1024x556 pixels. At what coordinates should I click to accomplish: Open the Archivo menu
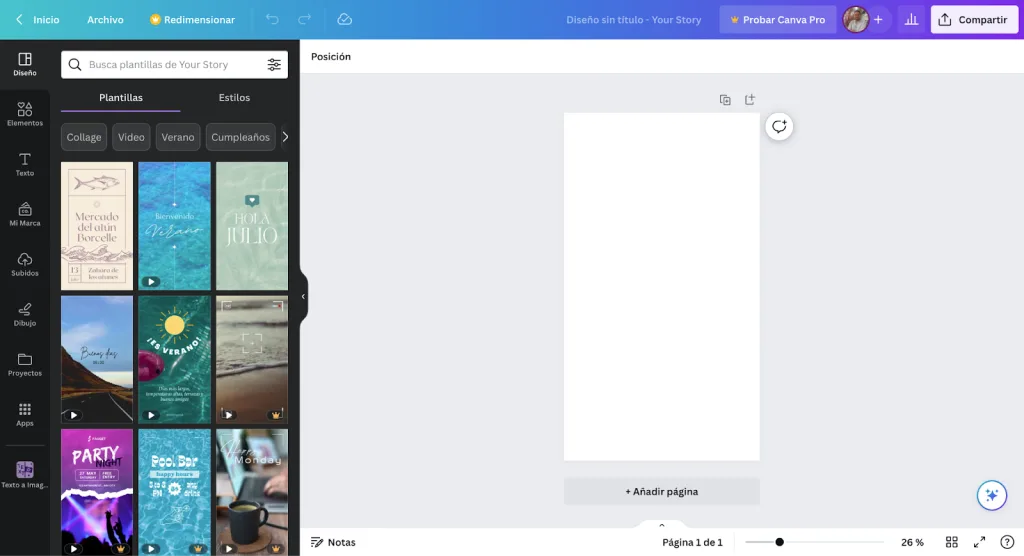pos(105,20)
